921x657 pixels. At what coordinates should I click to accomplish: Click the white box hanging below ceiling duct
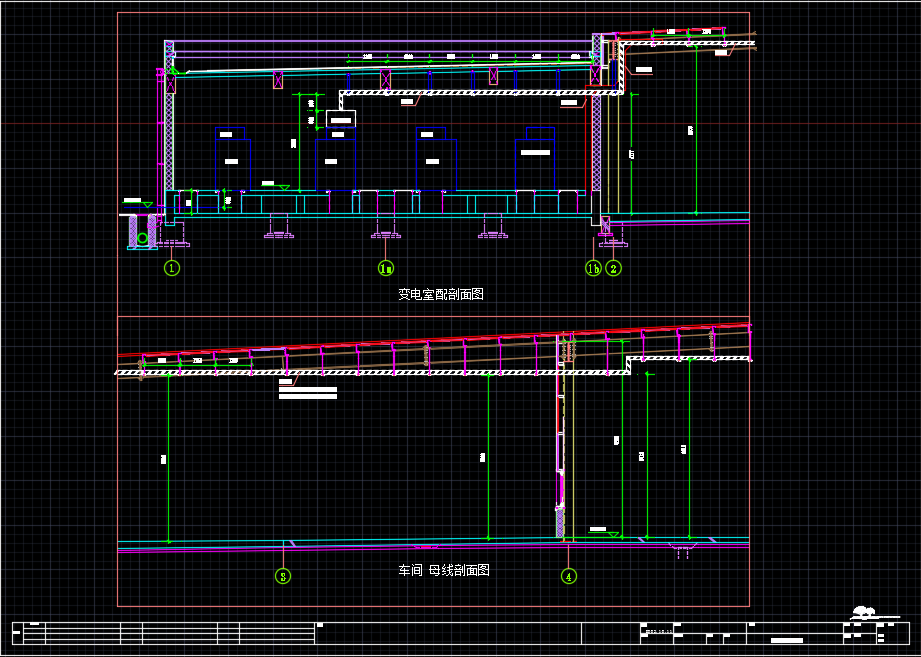pyautogui.click(x=340, y=118)
